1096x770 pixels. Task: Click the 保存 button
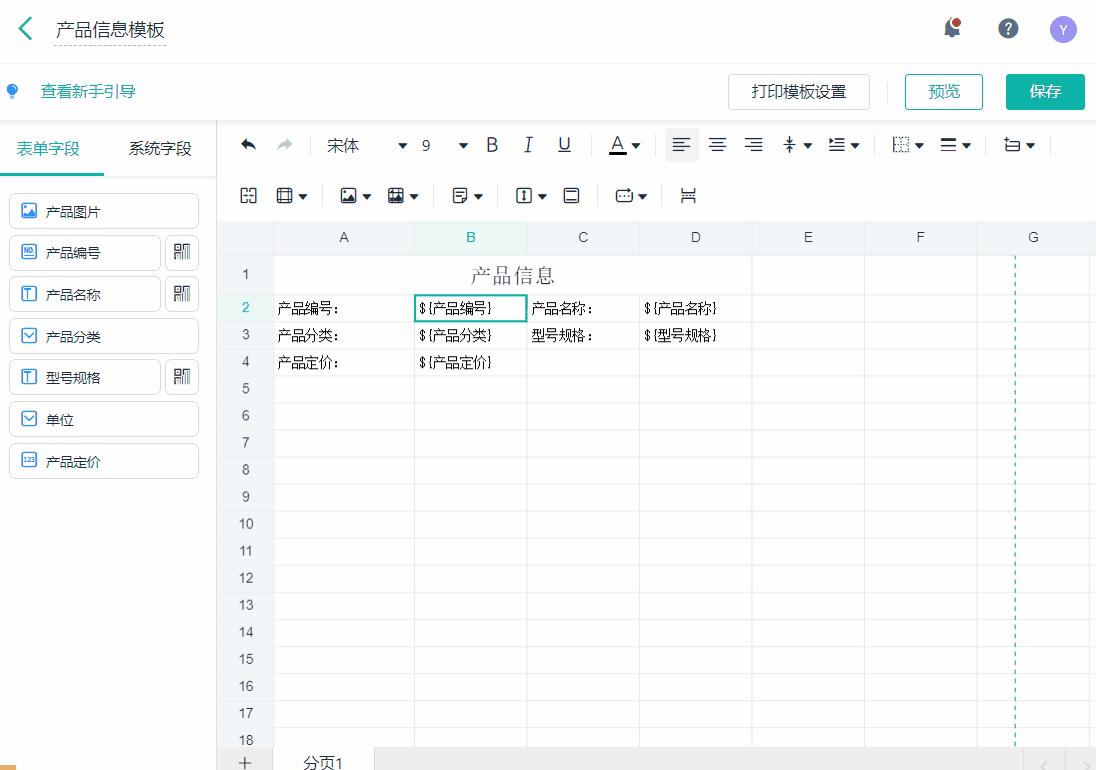(1045, 91)
